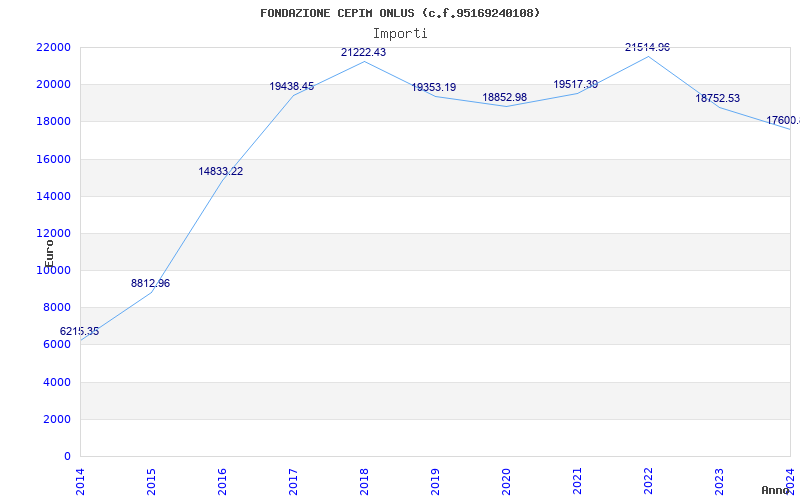Click the 10000 y-axis tick label
Viewport: 800px width, 500px height.
tap(53, 270)
